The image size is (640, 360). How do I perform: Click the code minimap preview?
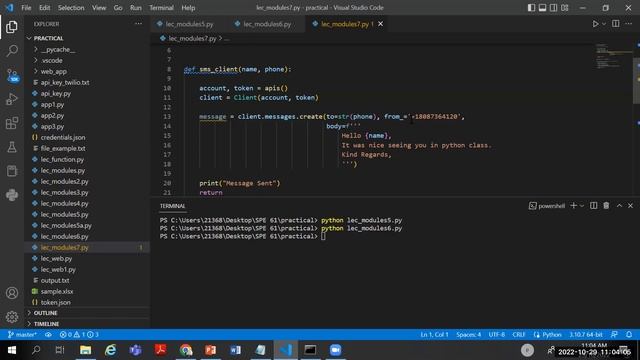point(613,56)
